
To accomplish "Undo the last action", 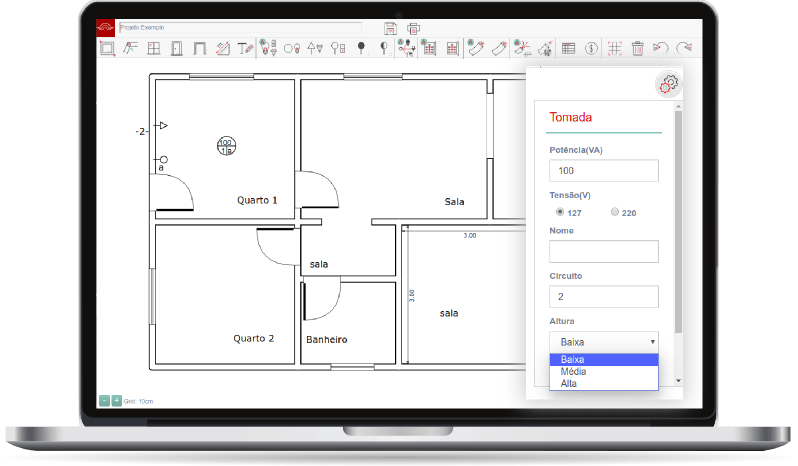I will 661,48.
